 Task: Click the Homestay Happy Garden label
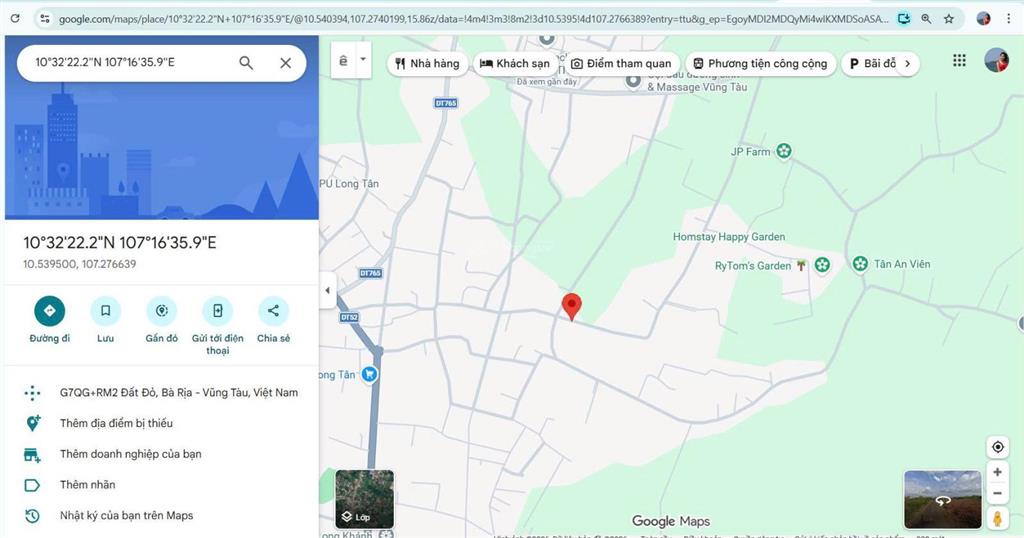[x=729, y=236]
